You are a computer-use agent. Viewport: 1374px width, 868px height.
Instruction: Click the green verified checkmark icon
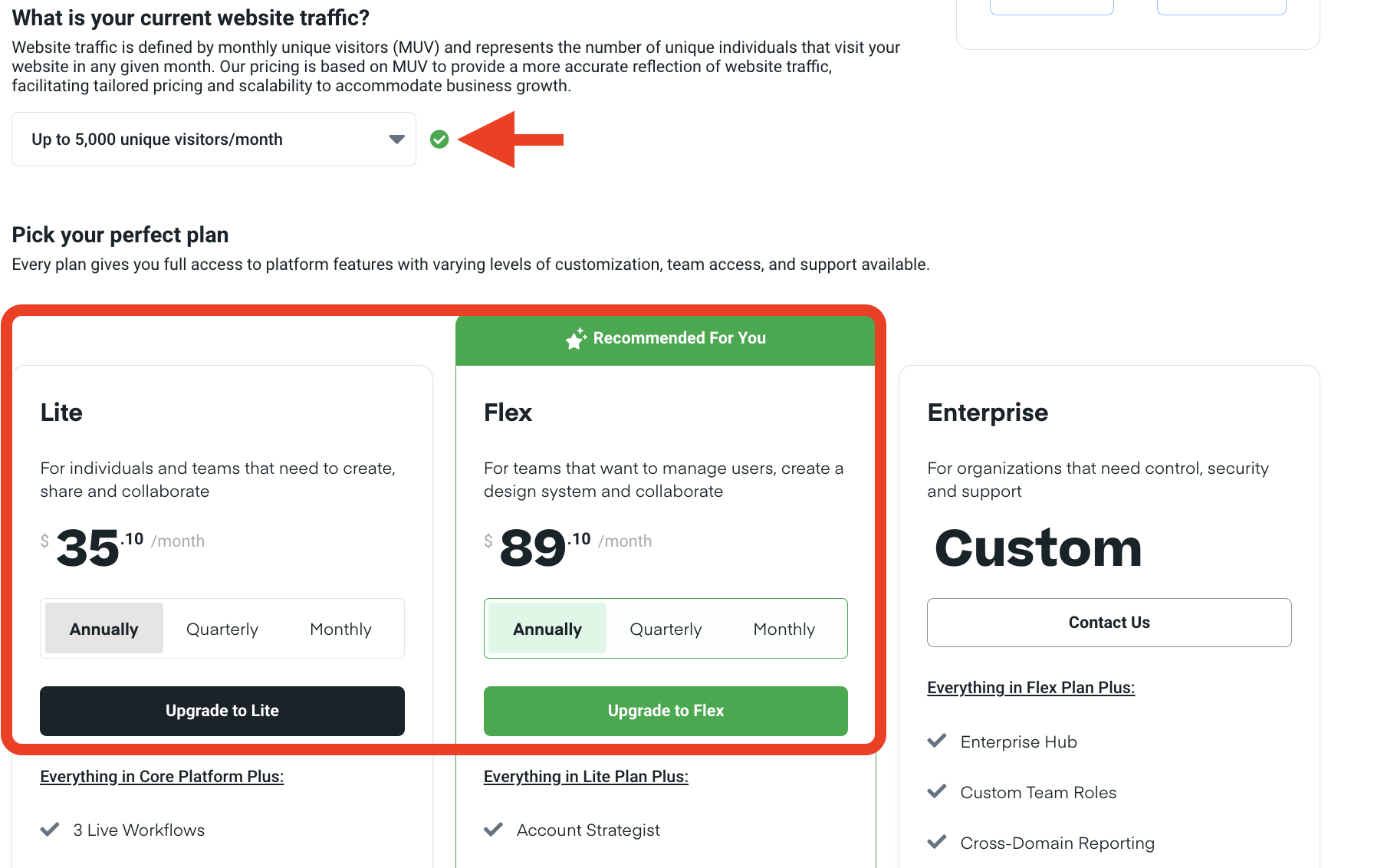(439, 140)
